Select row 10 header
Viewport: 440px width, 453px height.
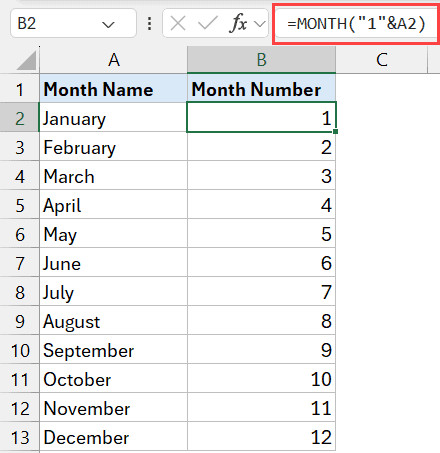pyautogui.click(x=19, y=349)
